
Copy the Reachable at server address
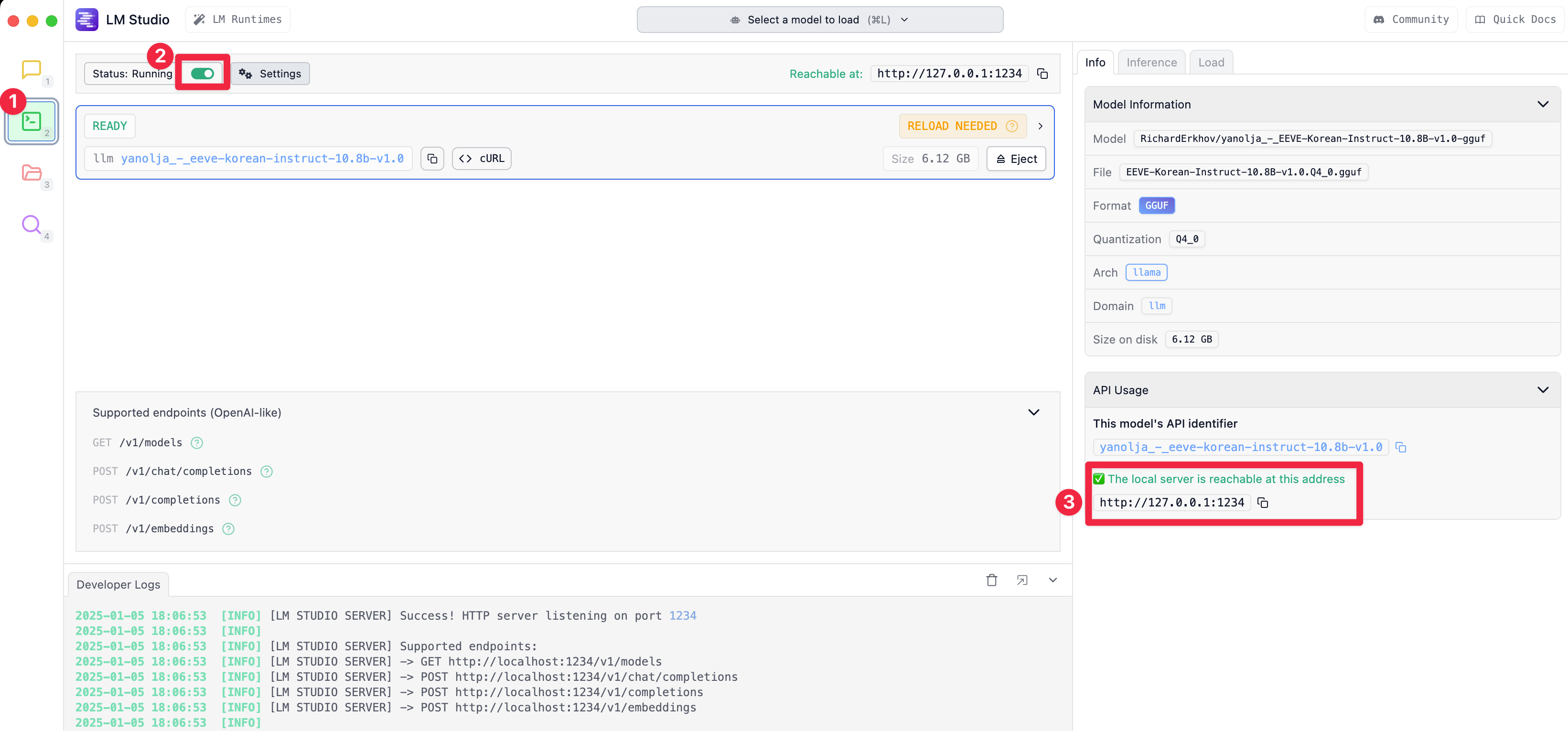coord(1042,74)
